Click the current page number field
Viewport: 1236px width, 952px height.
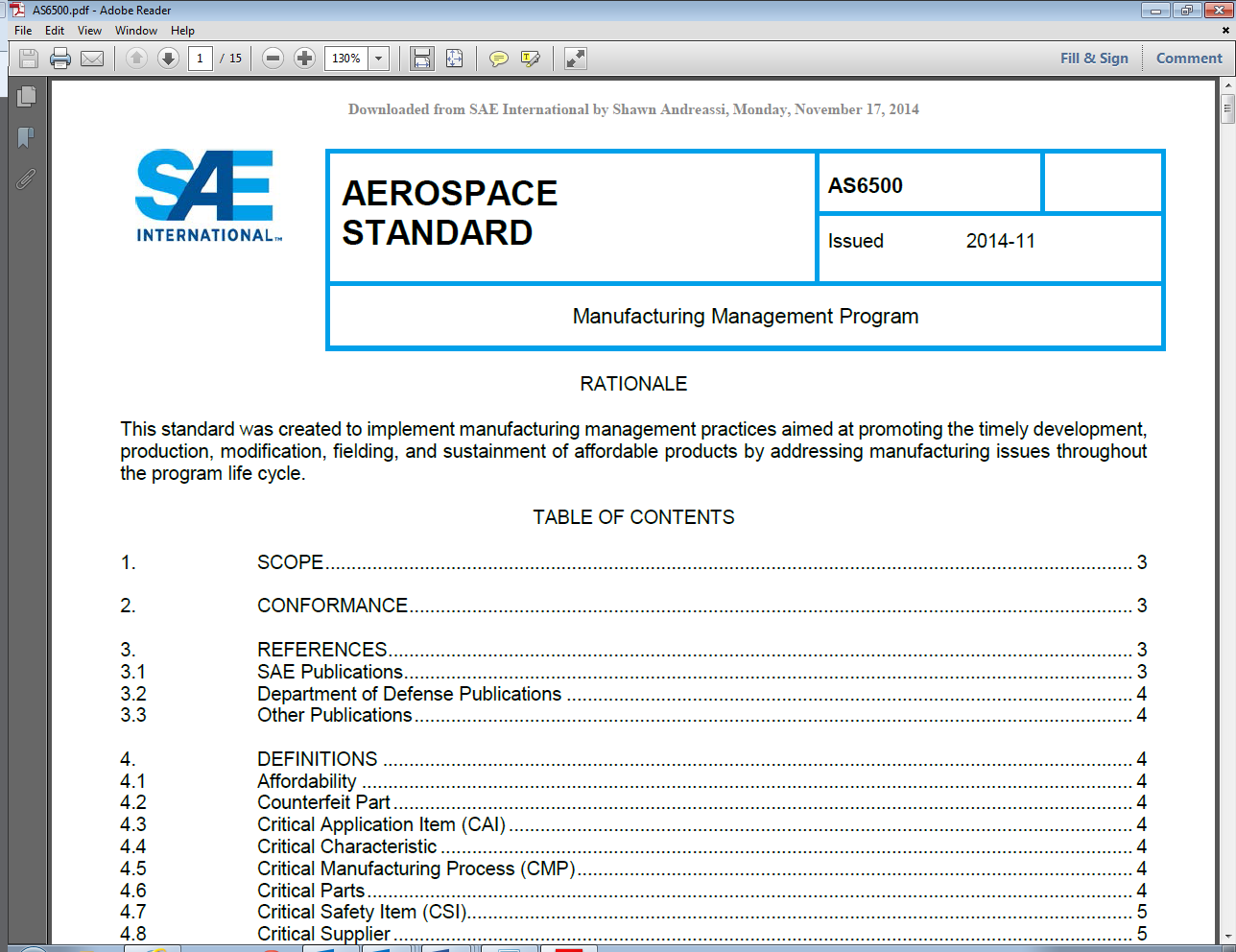[x=200, y=59]
